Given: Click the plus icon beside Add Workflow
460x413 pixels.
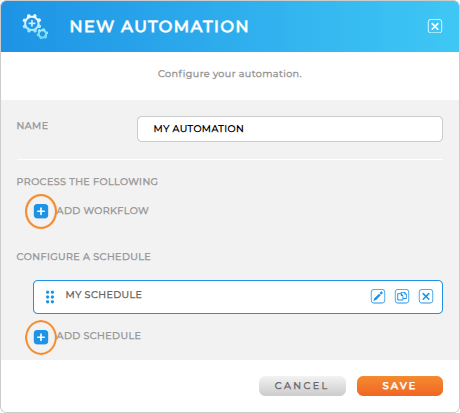Looking at the screenshot, I should [41, 211].
